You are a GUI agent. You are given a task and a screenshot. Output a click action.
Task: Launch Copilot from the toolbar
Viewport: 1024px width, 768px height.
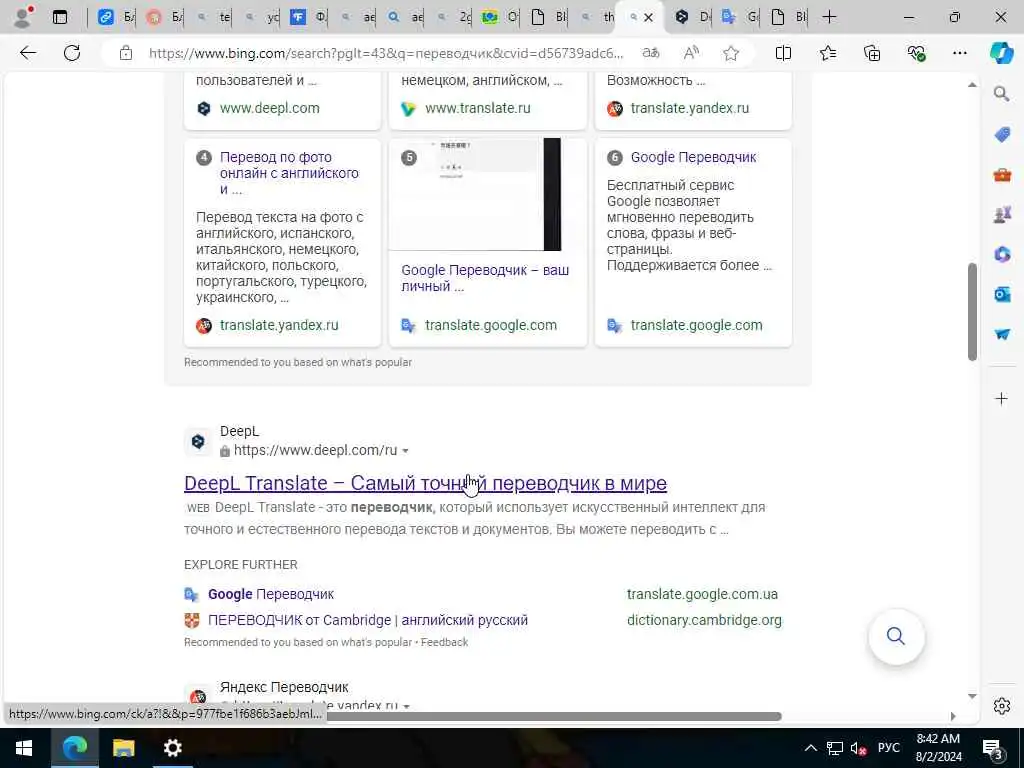[x=1001, y=53]
